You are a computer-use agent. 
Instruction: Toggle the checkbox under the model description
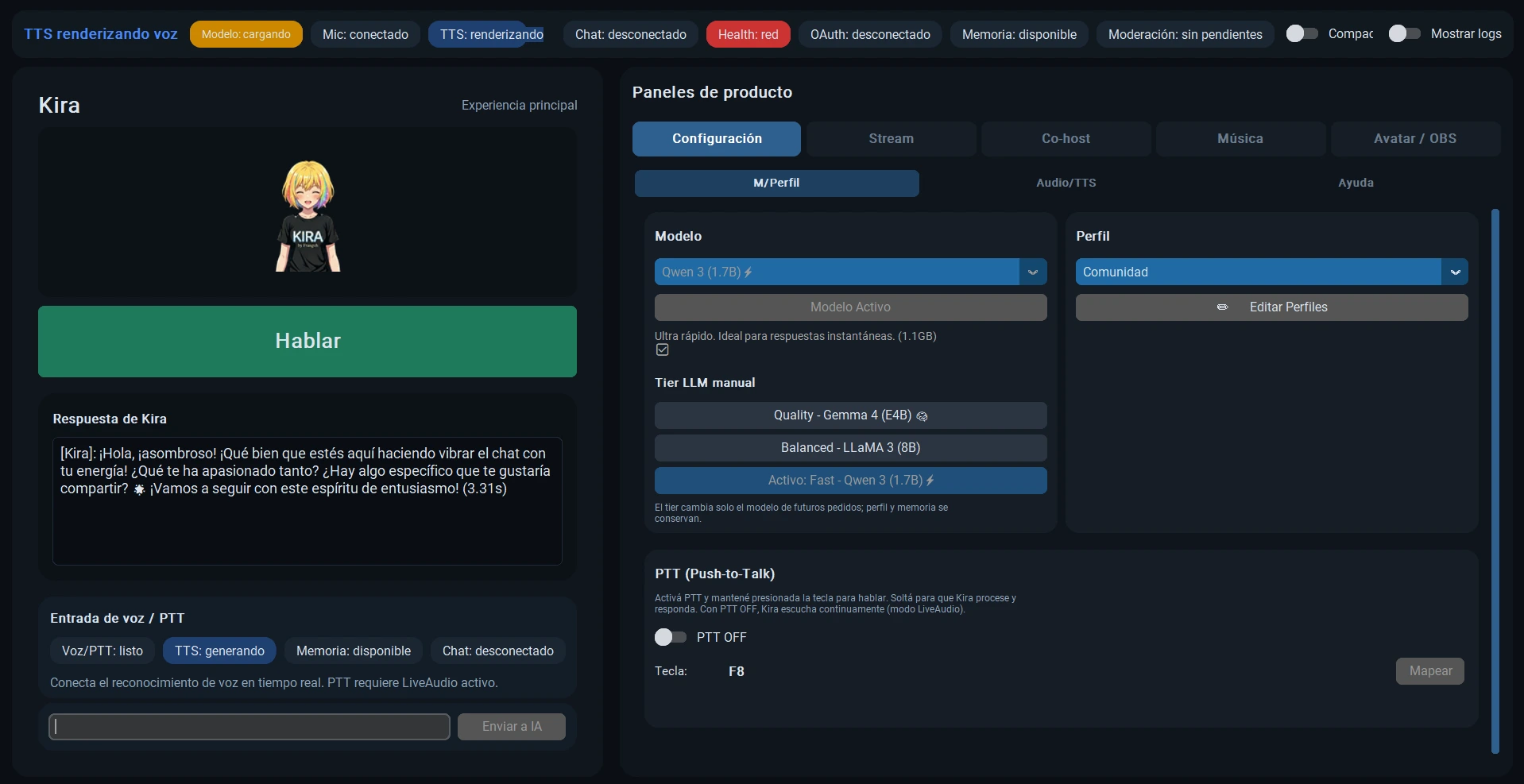pos(662,350)
